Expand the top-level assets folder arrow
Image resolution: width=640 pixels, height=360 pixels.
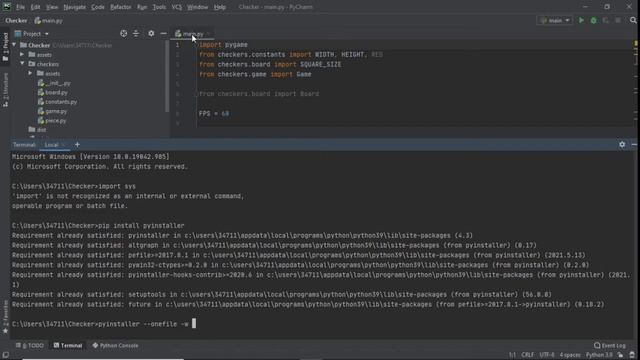coord(22,54)
